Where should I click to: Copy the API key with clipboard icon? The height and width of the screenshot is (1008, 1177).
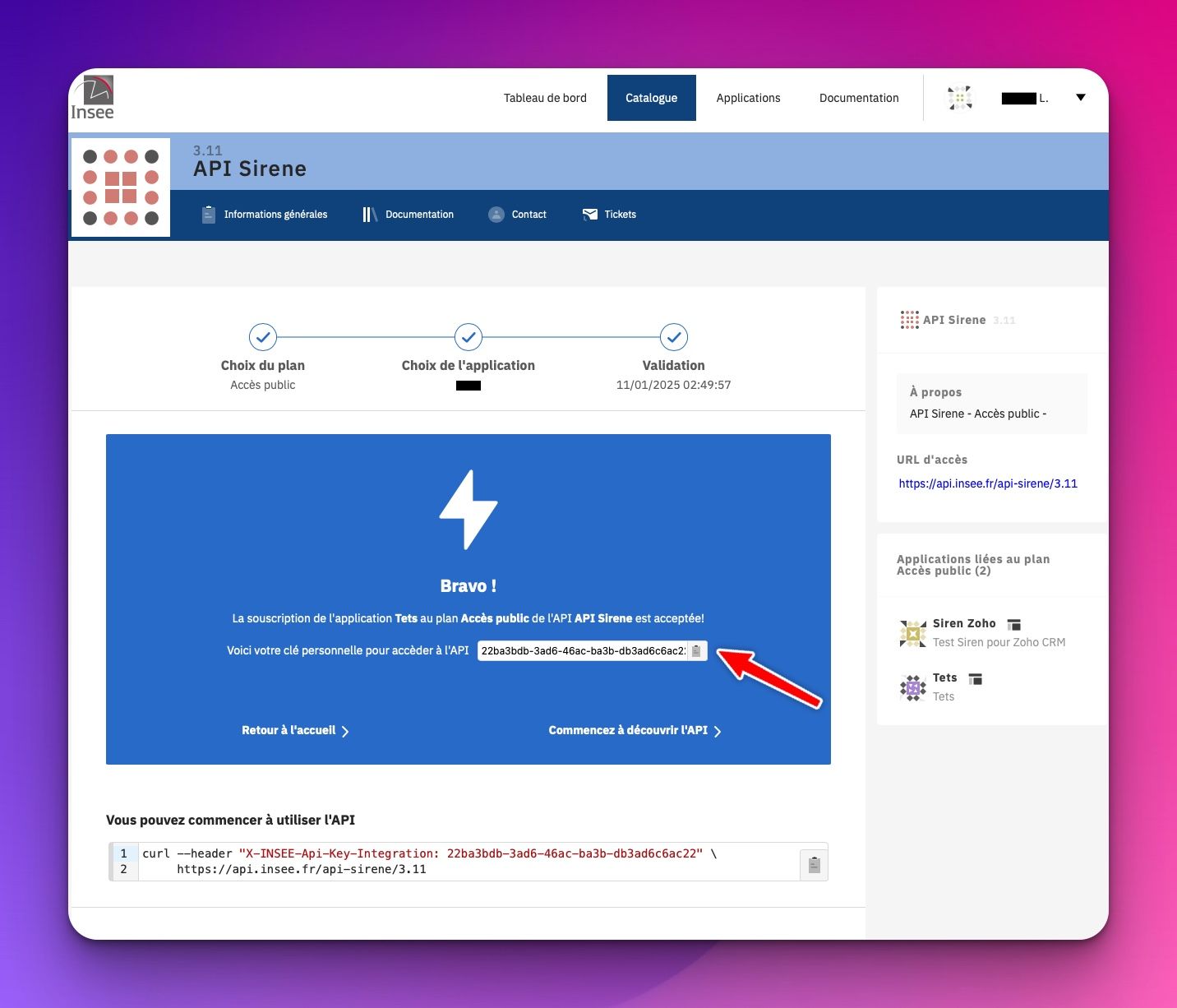(x=696, y=650)
